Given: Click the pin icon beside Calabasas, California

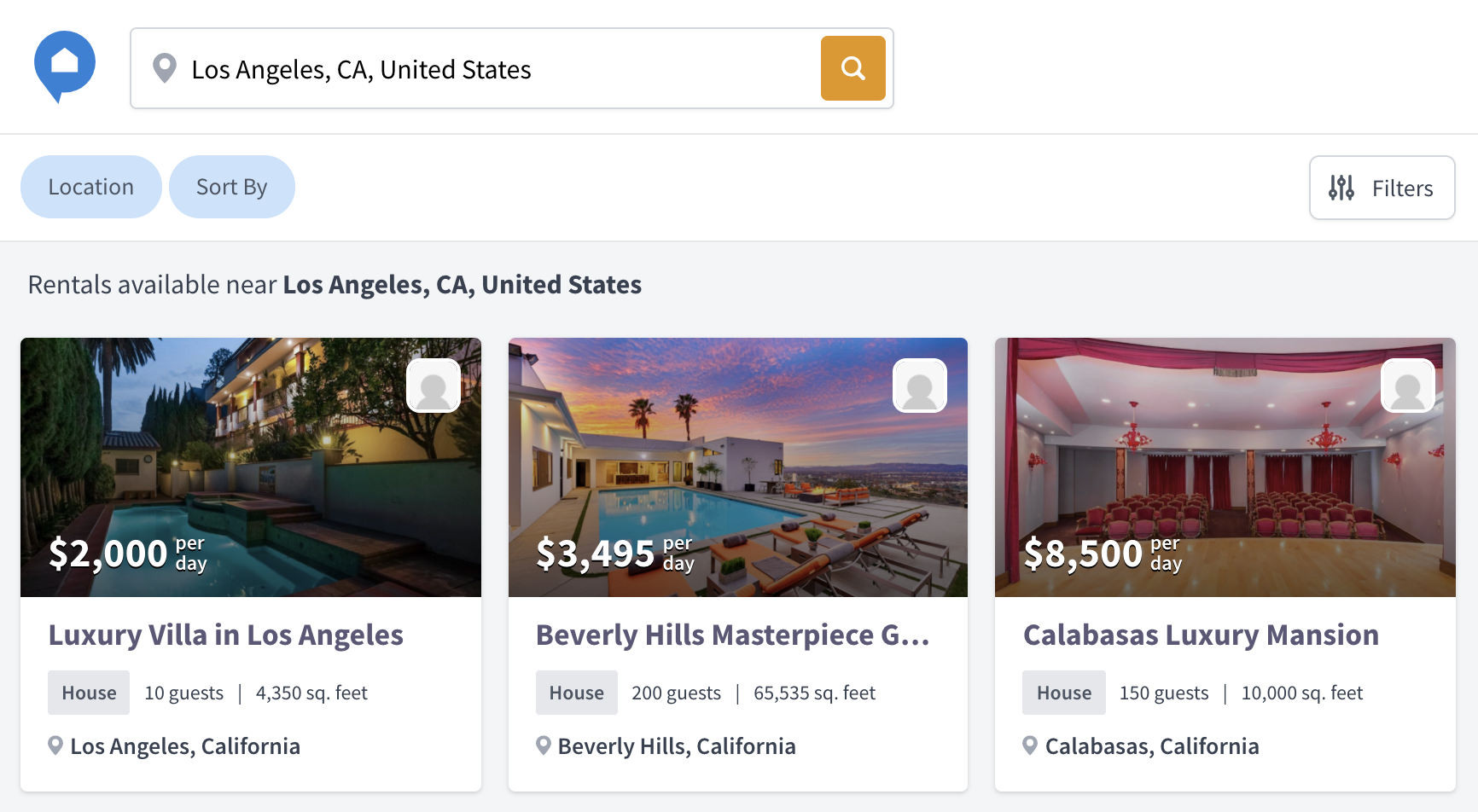Looking at the screenshot, I should point(1030,746).
